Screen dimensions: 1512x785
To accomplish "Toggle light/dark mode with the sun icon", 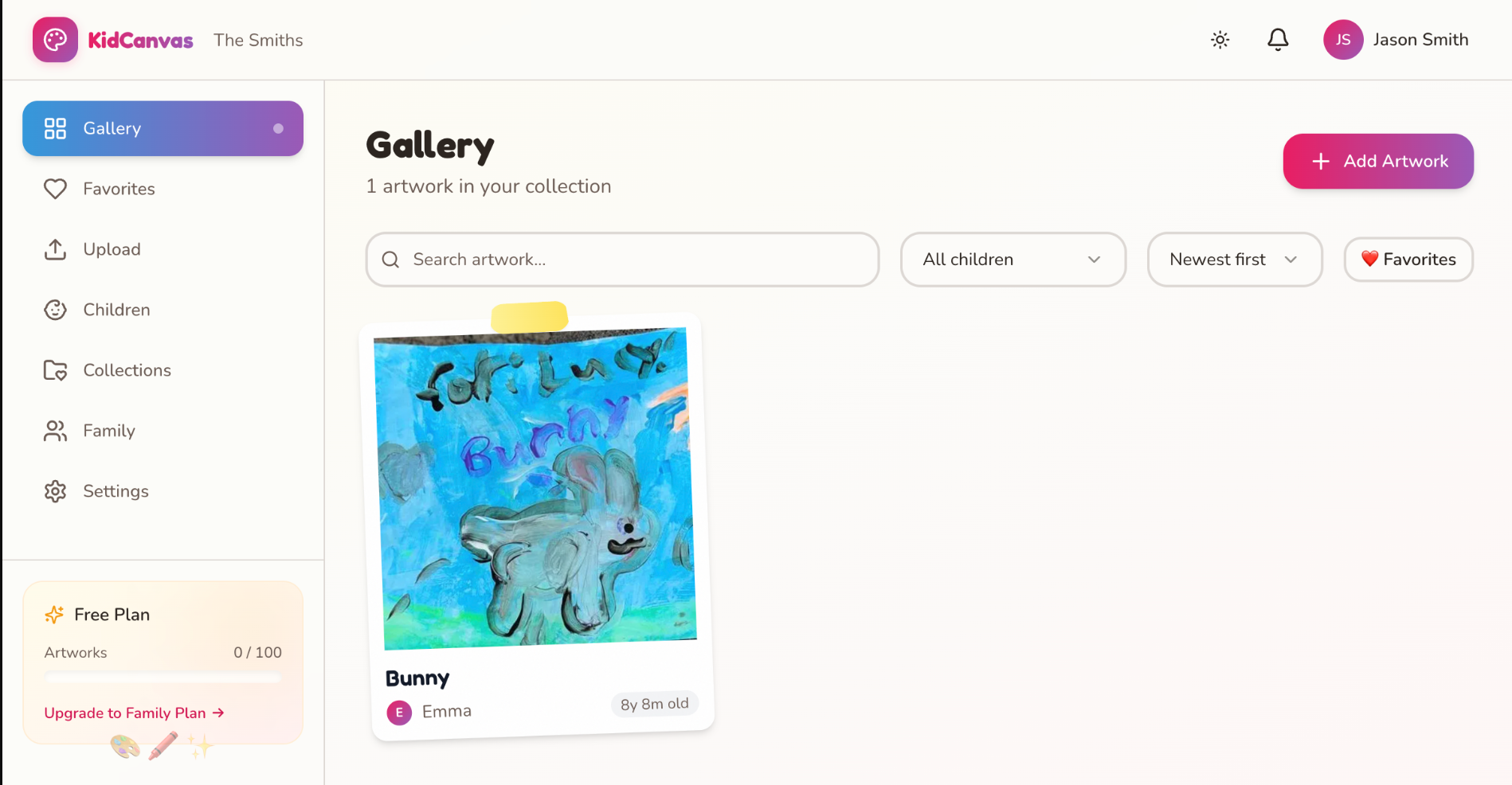I will (1220, 39).
